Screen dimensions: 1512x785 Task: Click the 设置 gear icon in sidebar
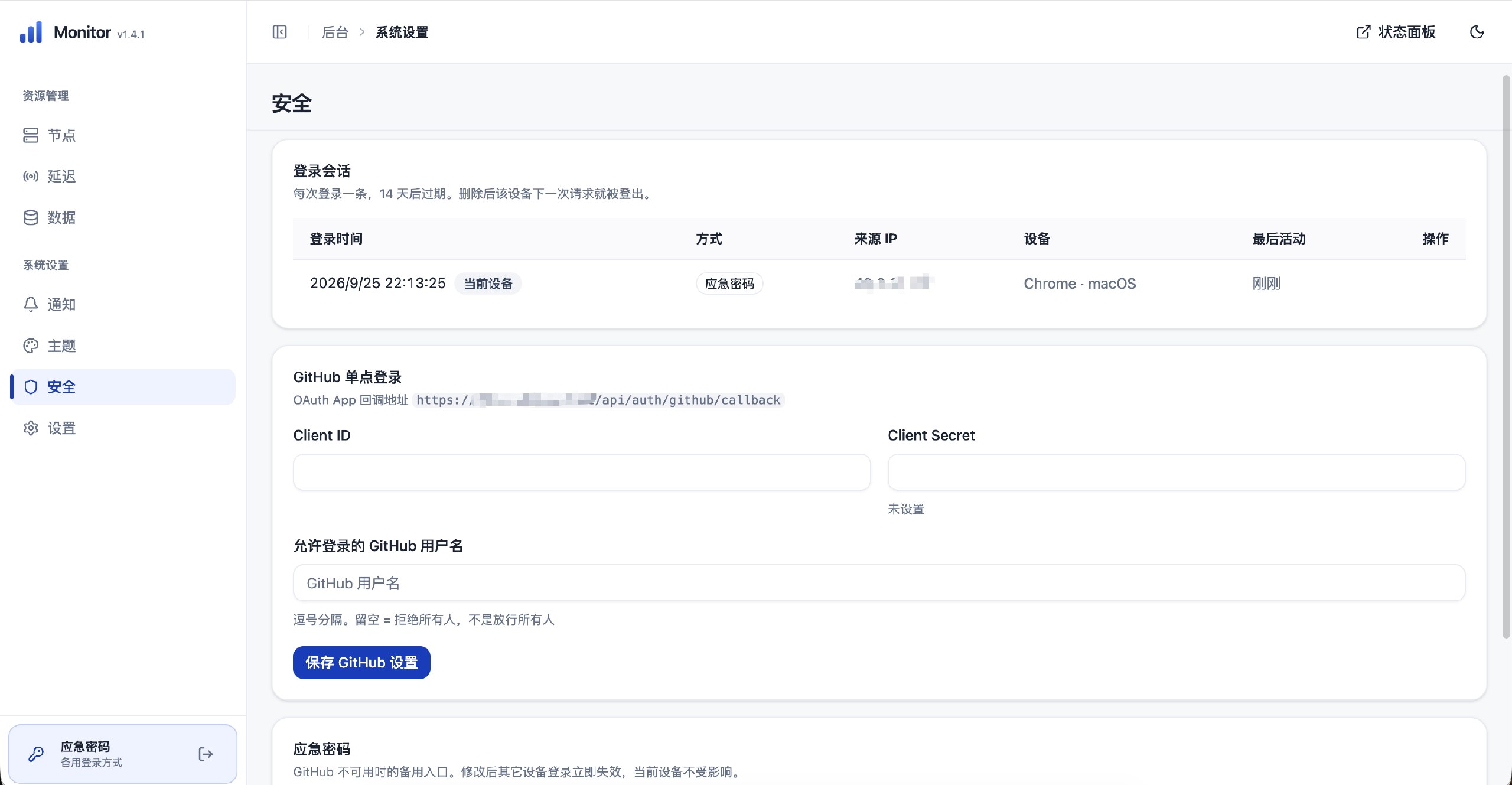[31, 428]
